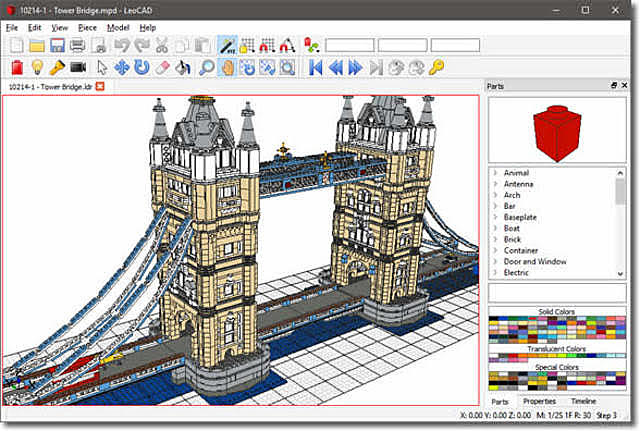Expand the Antenna parts category
Image resolution: width=640 pixels, height=431 pixels.
click(495, 184)
